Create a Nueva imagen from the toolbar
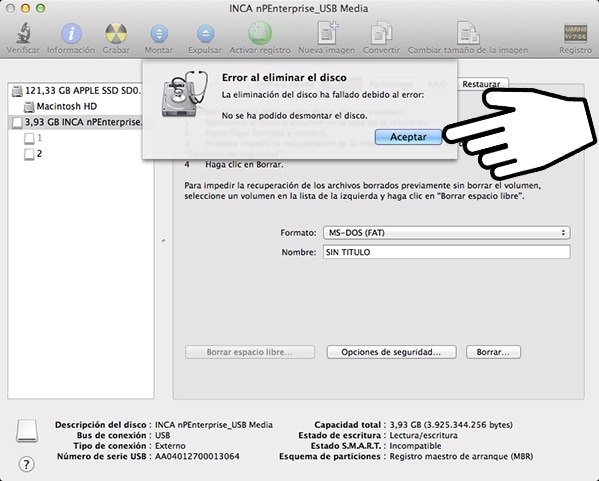The width and height of the screenshot is (599, 481). [x=327, y=33]
